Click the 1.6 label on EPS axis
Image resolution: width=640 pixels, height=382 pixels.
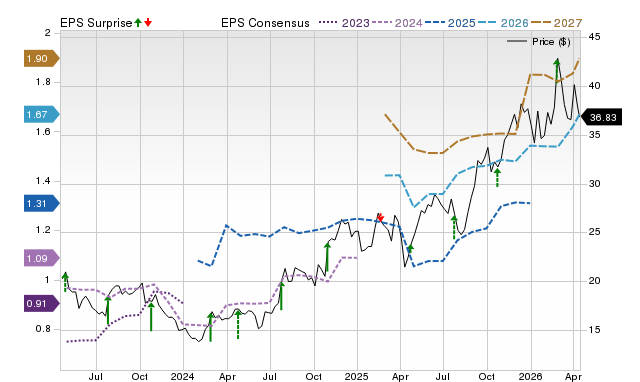click(43, 131)
